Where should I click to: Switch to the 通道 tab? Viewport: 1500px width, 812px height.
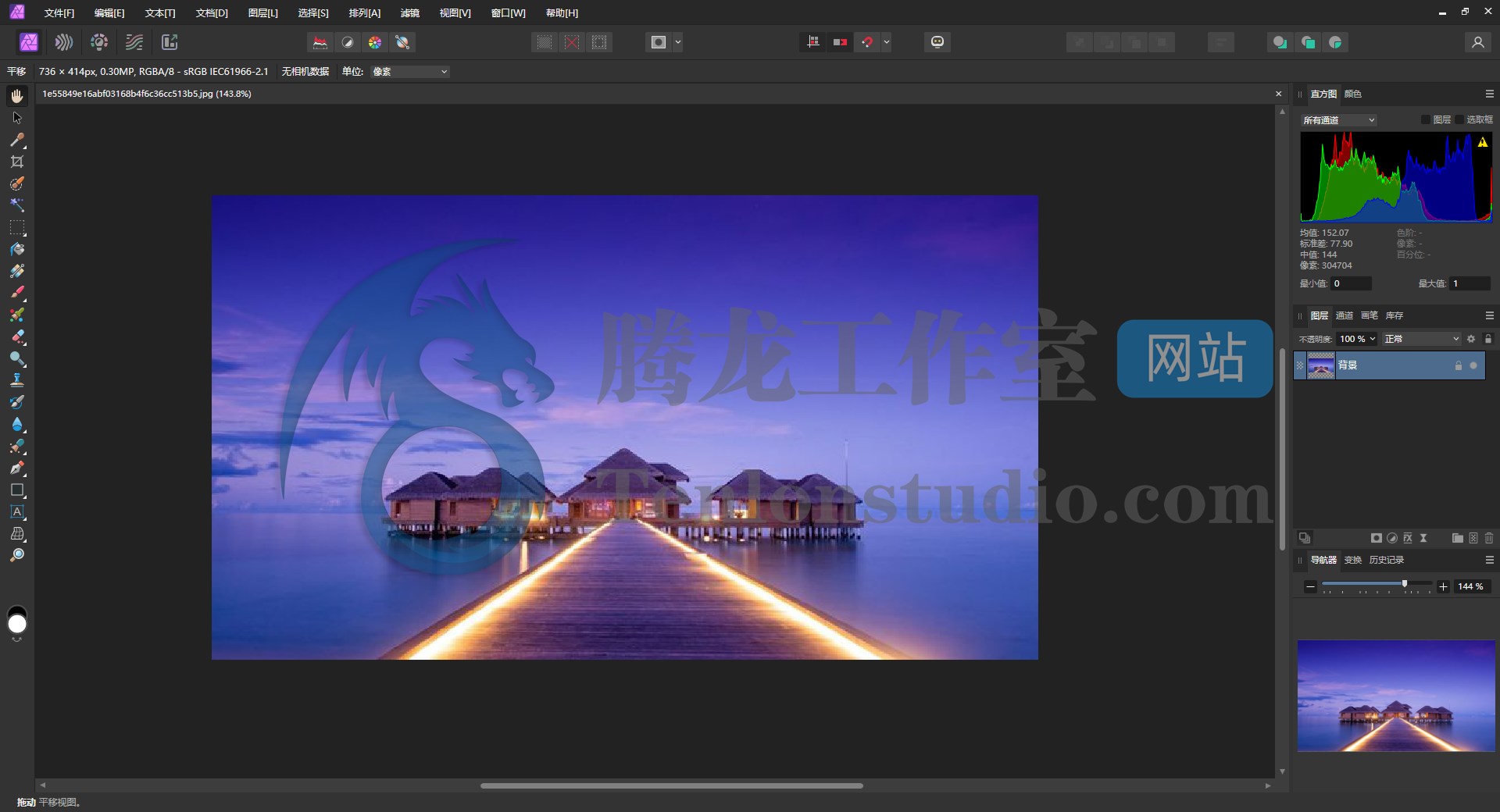pyautogui.click(x=1344, y=315)
